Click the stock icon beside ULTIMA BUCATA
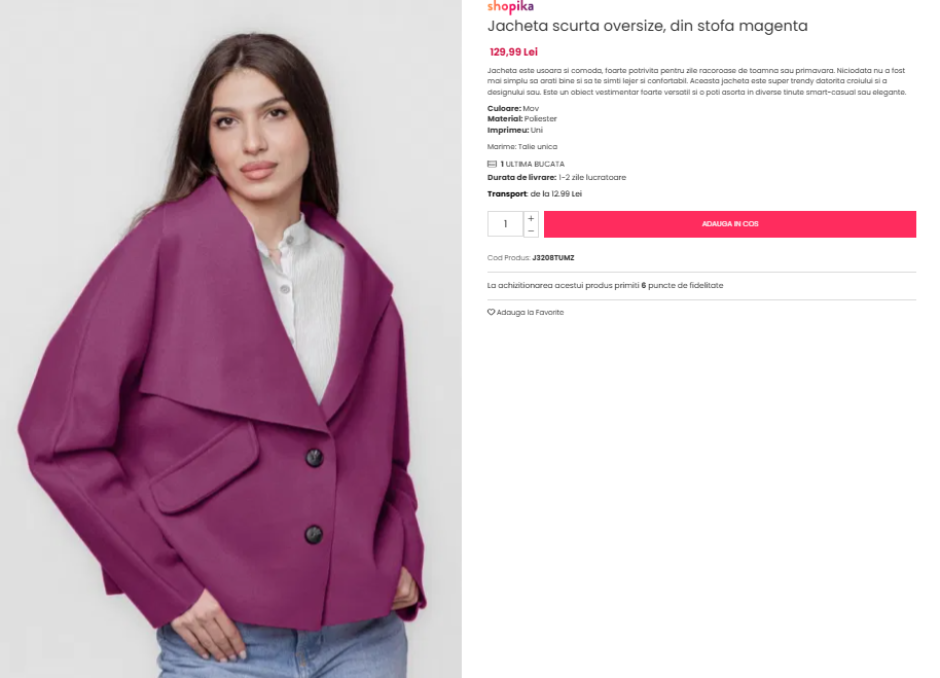 click(492, 164)
